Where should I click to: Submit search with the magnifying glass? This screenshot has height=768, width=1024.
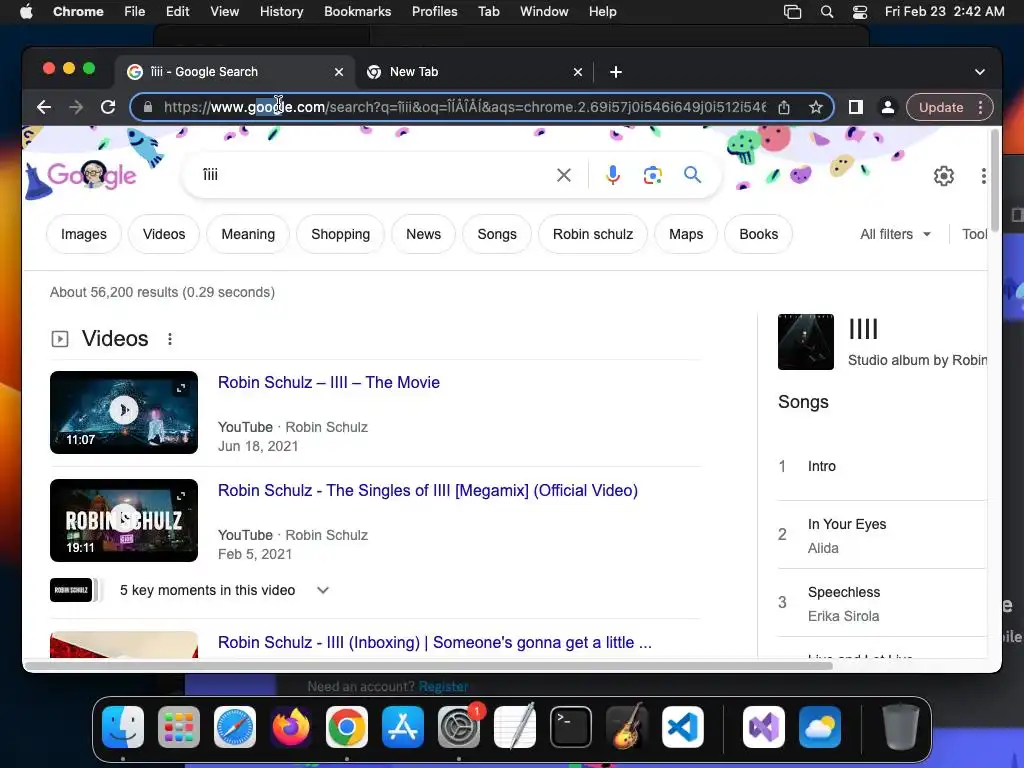click(692, 174)
